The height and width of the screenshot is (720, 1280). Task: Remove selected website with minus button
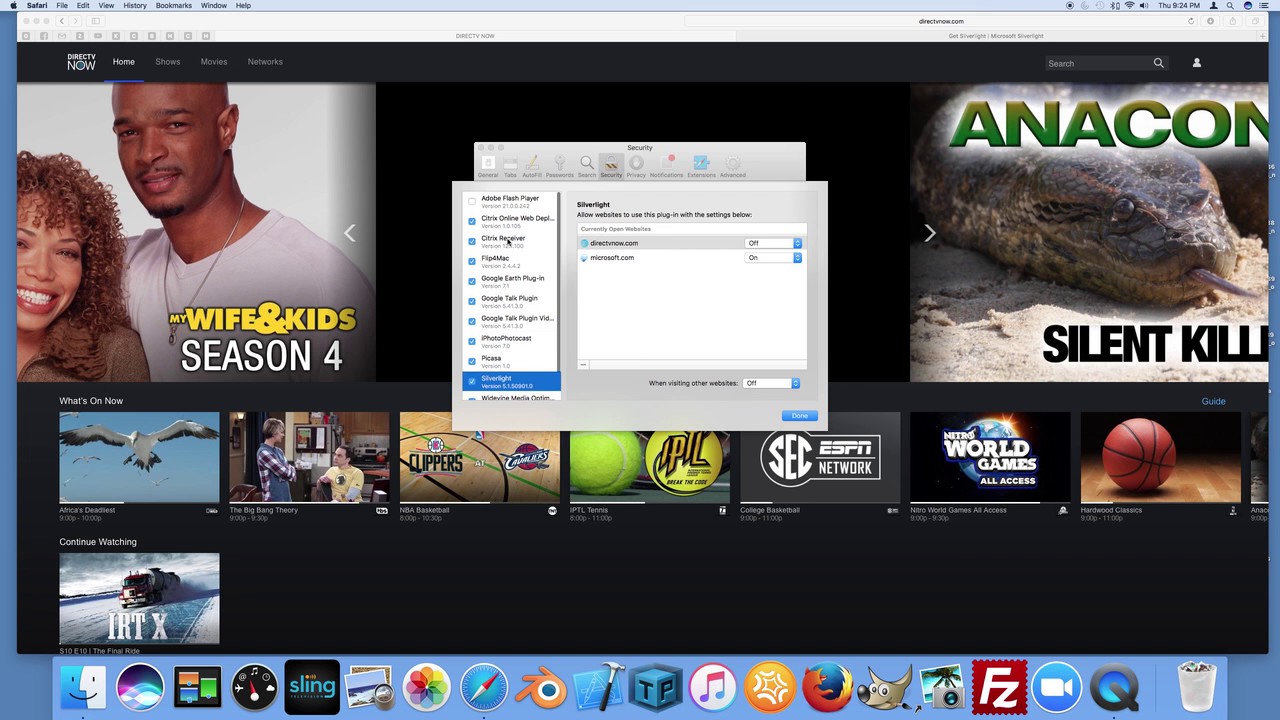click(583, 364)
